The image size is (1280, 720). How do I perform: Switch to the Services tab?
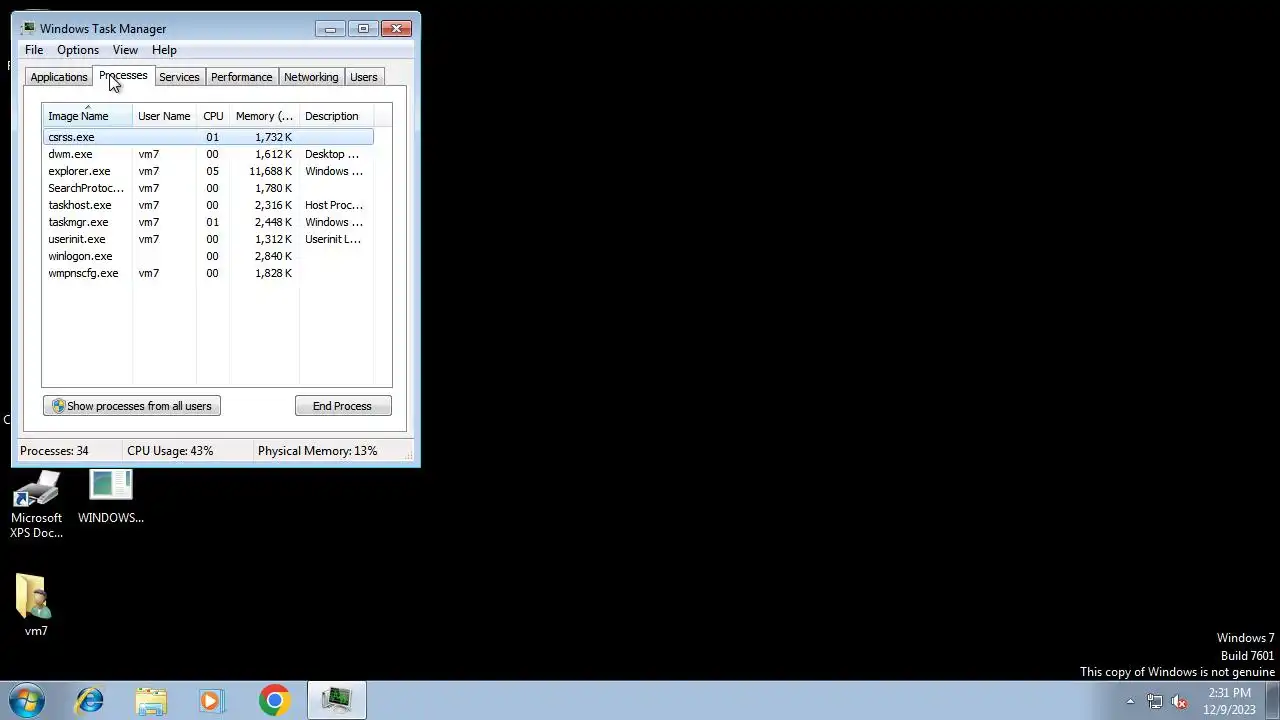tap(179, 77)
